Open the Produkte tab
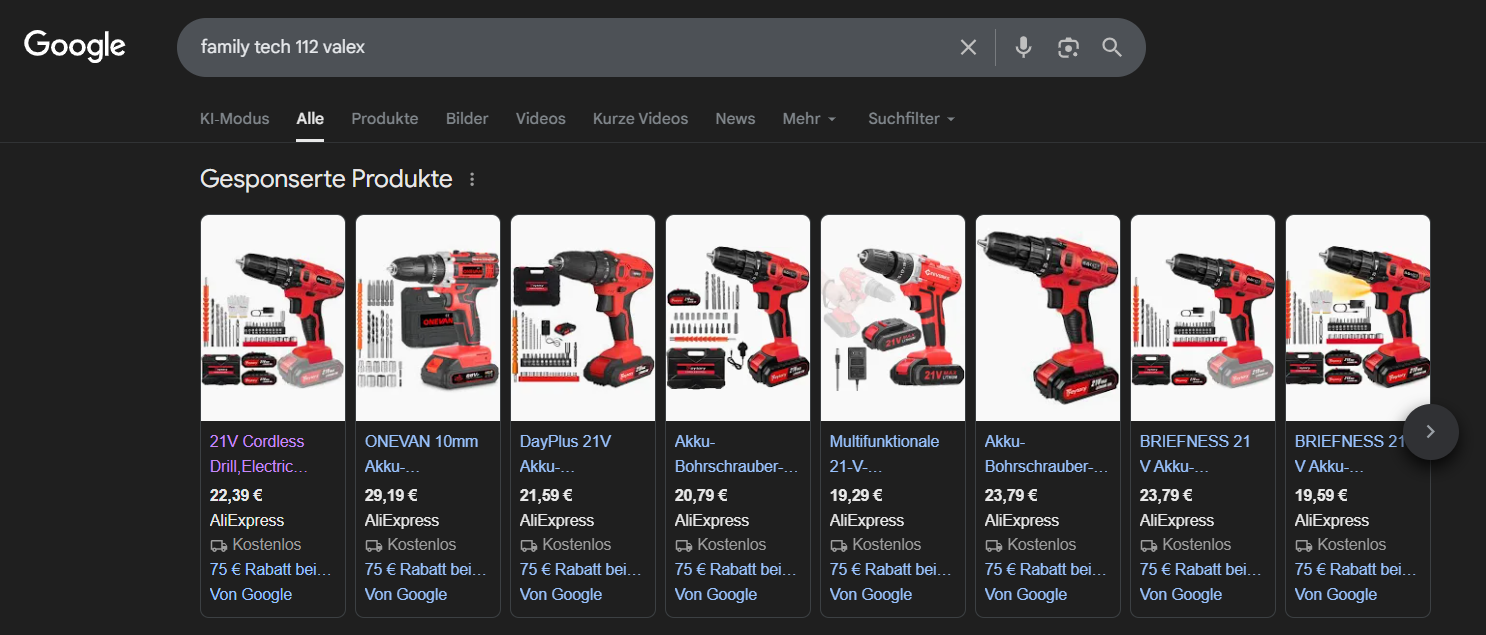 (x=385, y=118)
